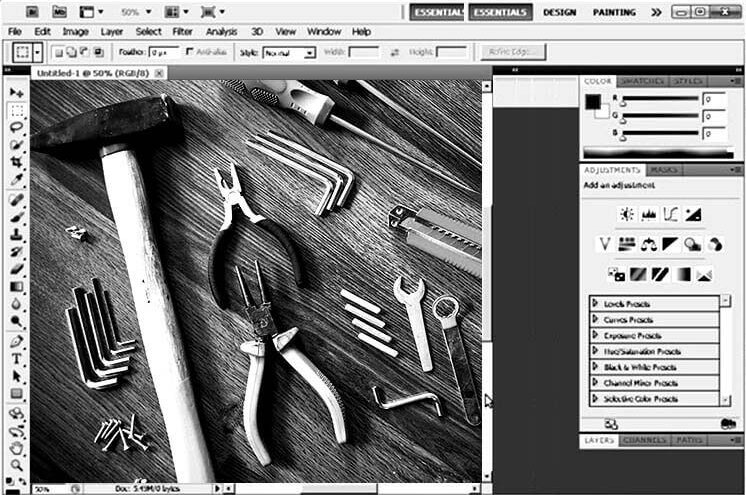This screenshot has width=746, height=495.
Task: Choose Add to selection mode
Action: pyautogui.click(x=71, y=52)
